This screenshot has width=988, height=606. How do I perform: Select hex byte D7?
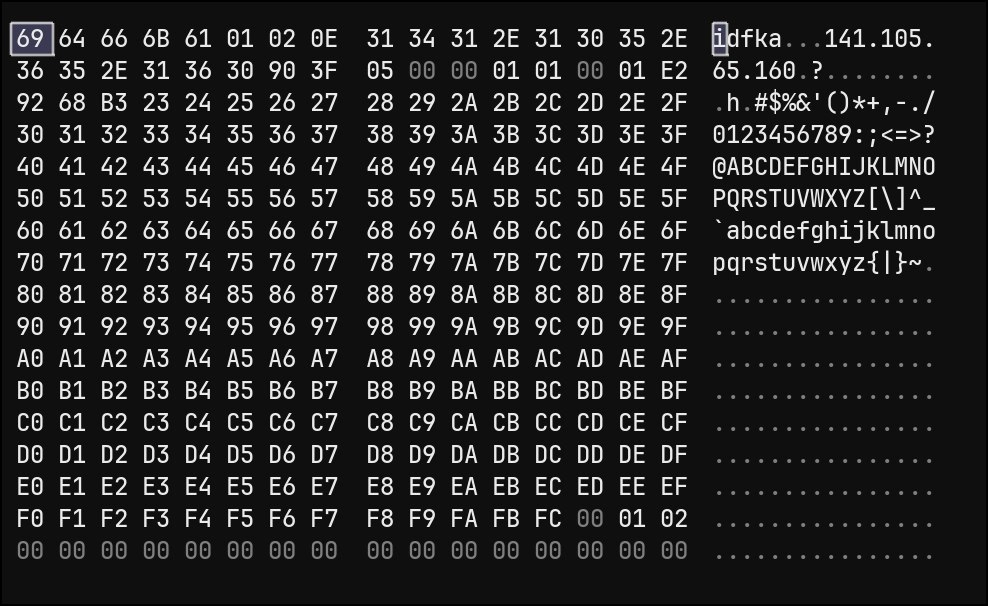323,455
